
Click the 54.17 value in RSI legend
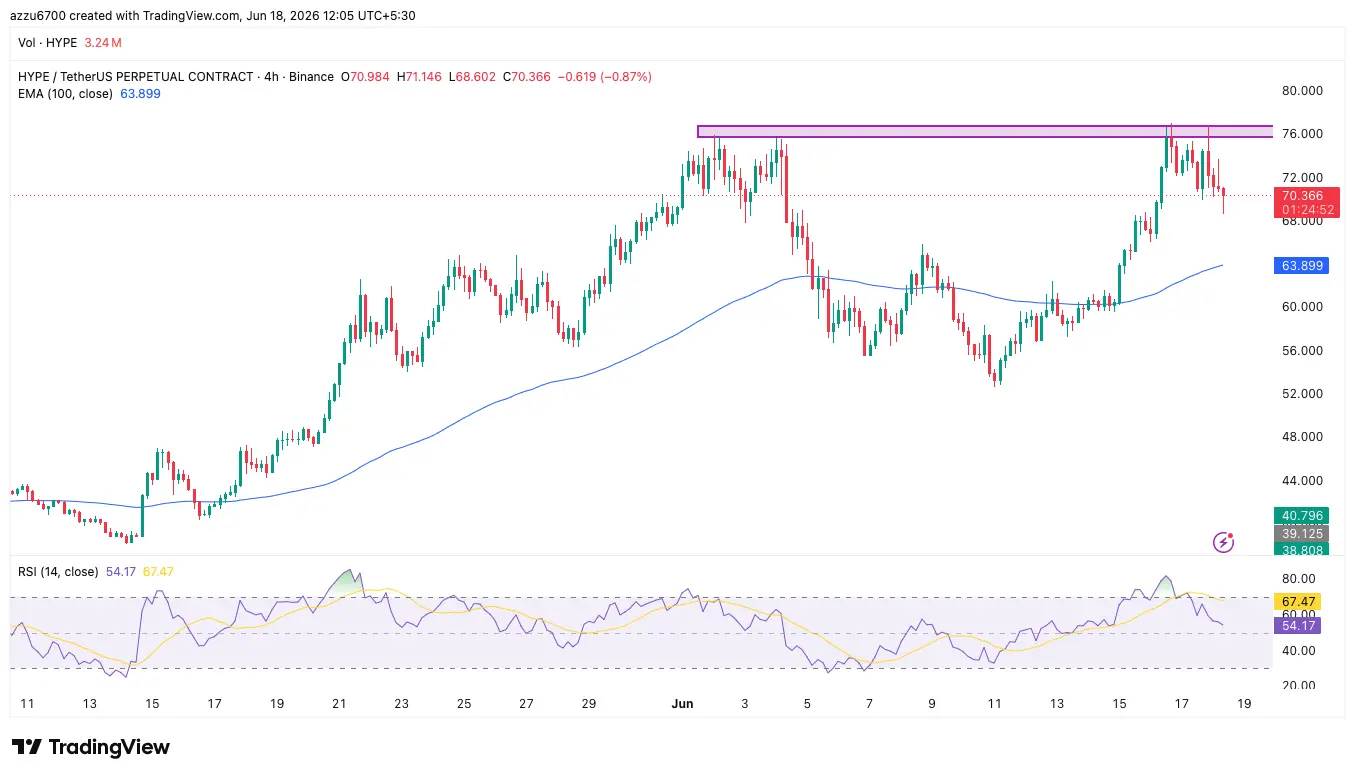click(x=120, y=572)
